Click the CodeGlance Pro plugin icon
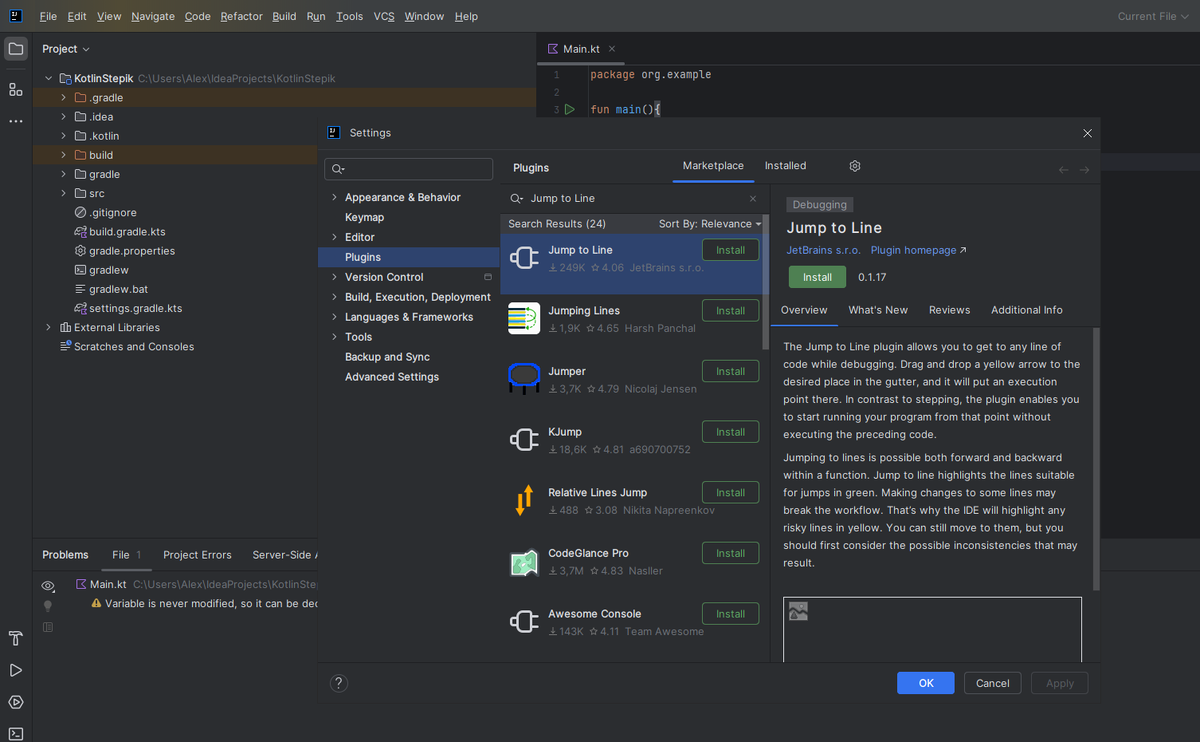The height and width of the screenshot is (742, 1200). pos(524,562)
